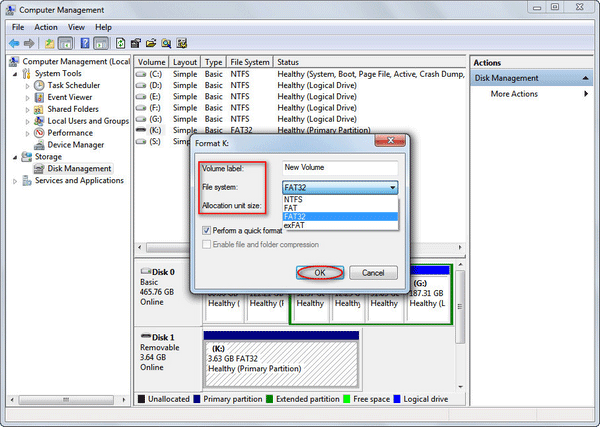Image resolution: width=600 pixels, height=427 pixels.
Task: Click the Enable file and folder compression checkbox
Action: tap(205, 245)
